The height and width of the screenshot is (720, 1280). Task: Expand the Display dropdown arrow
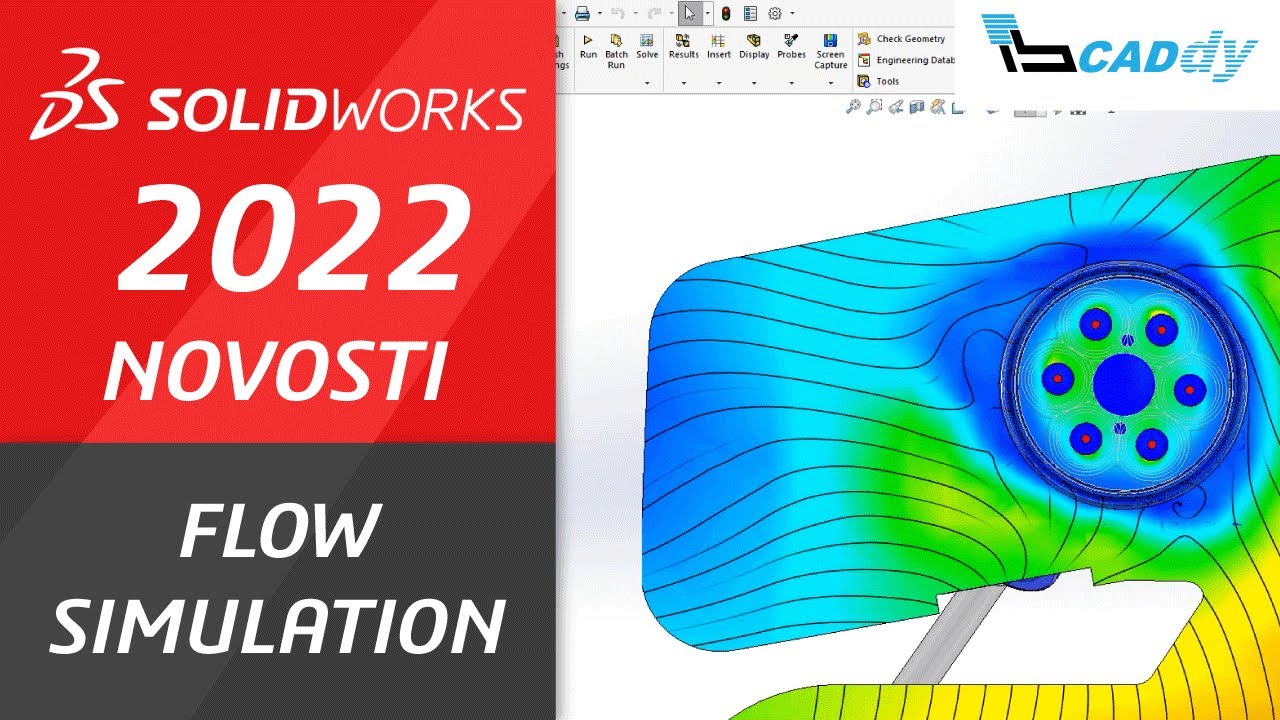[x=754, y=83]
